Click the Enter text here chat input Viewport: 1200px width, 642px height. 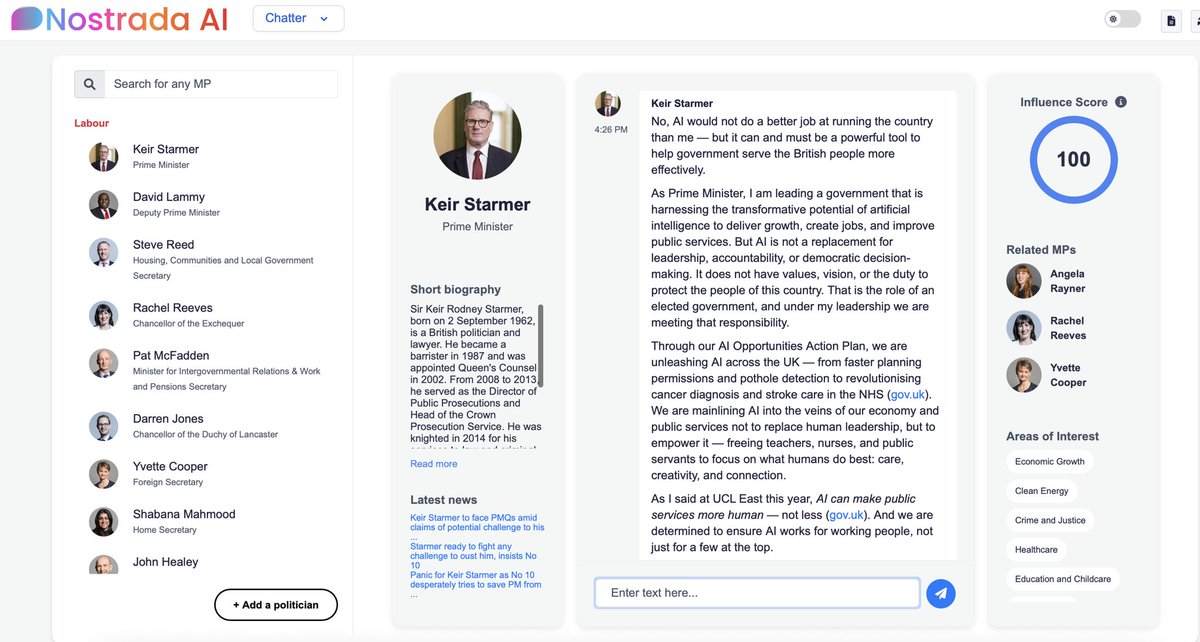point(757,593)
